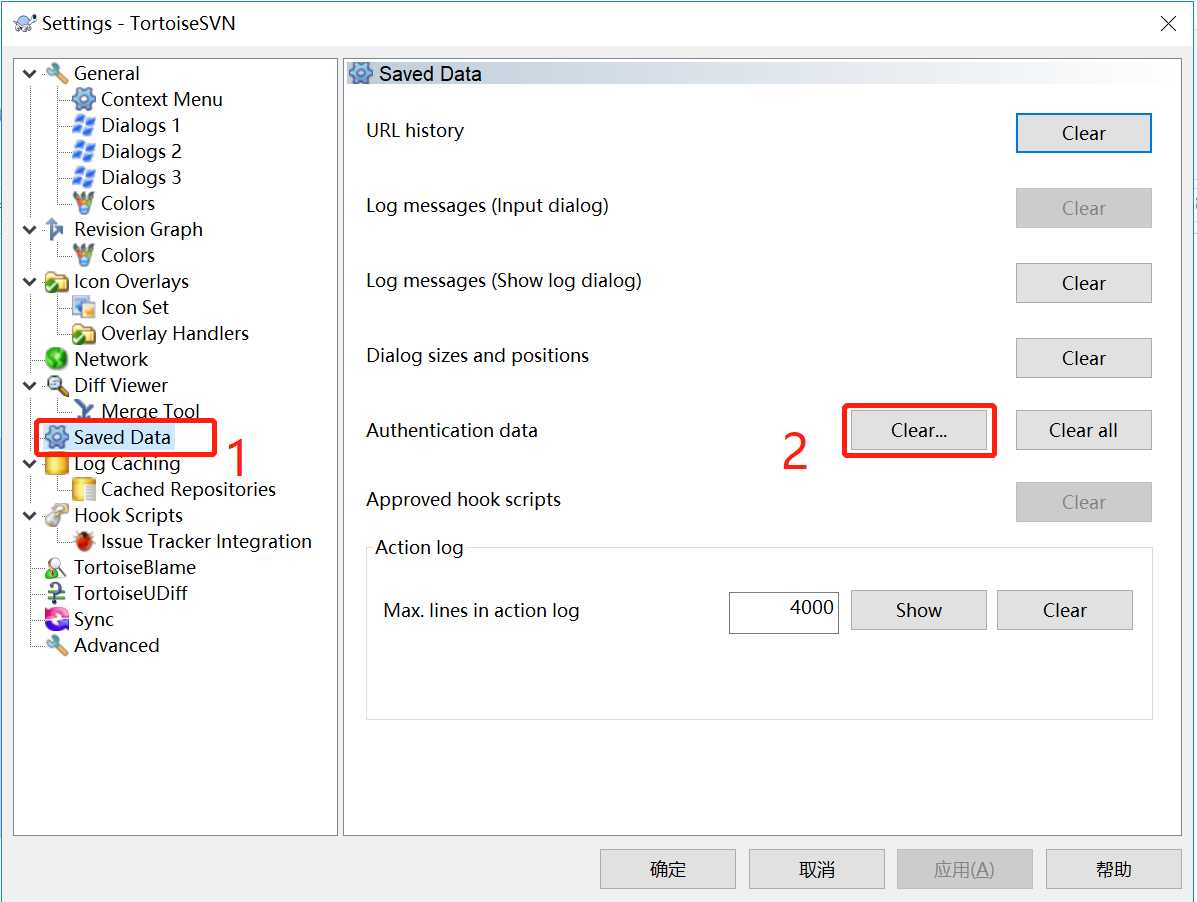This screenshot has width=1197, height=902.
Task: Clear Log messages (Show log dialog)
Action: coord(1083,283)
